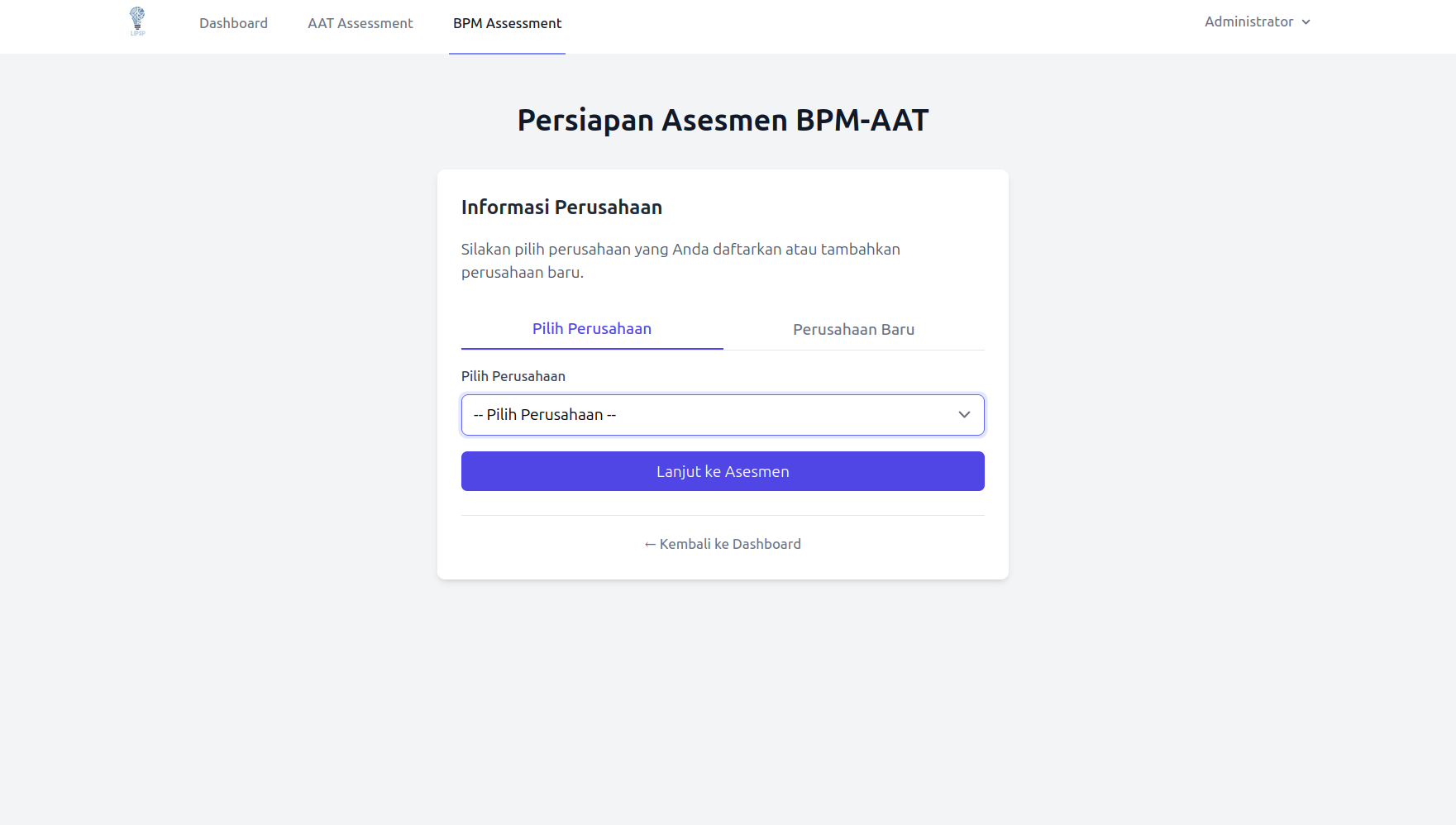The height and width of the screenshot is (825, 1456).
Task: Click the company select chevron arrow
Action: click(x=964, y=415)
